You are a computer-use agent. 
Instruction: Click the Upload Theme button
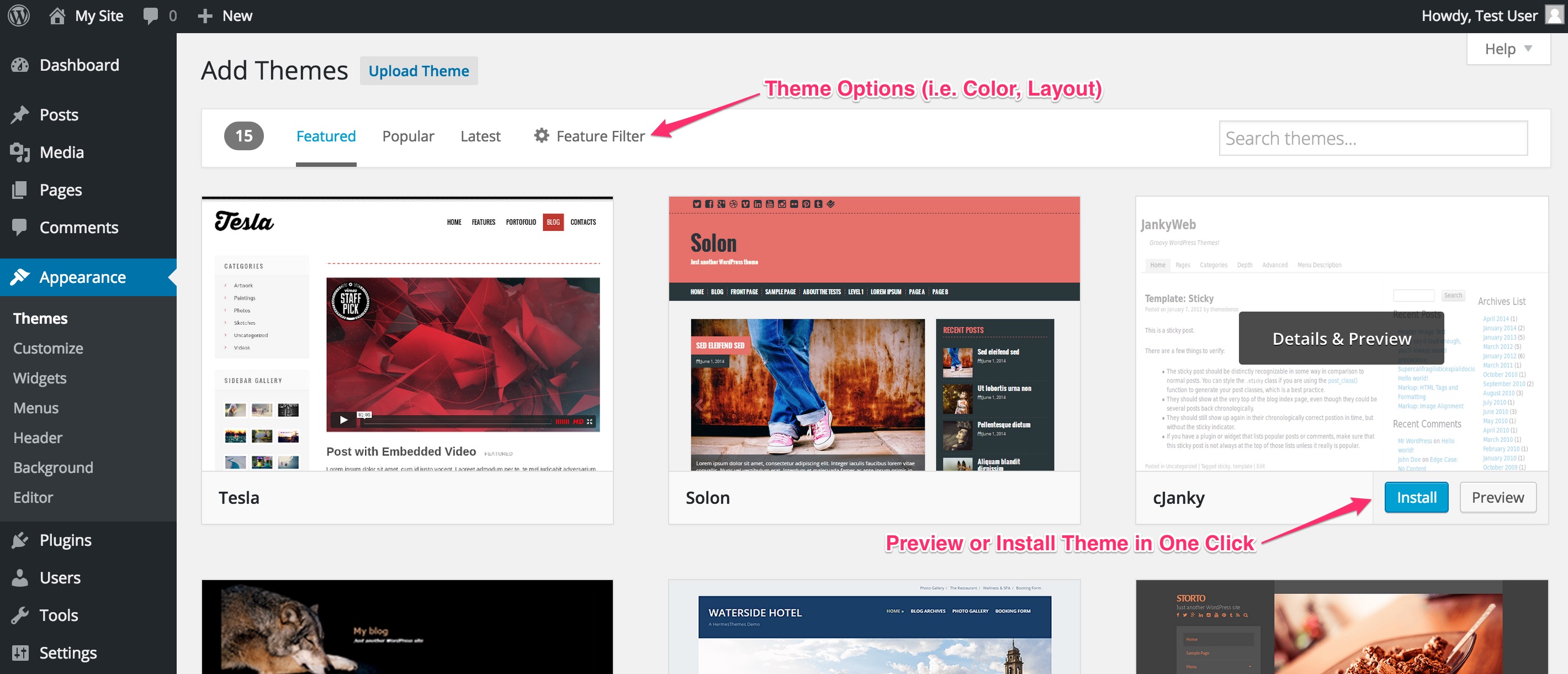tap(419, 71)
